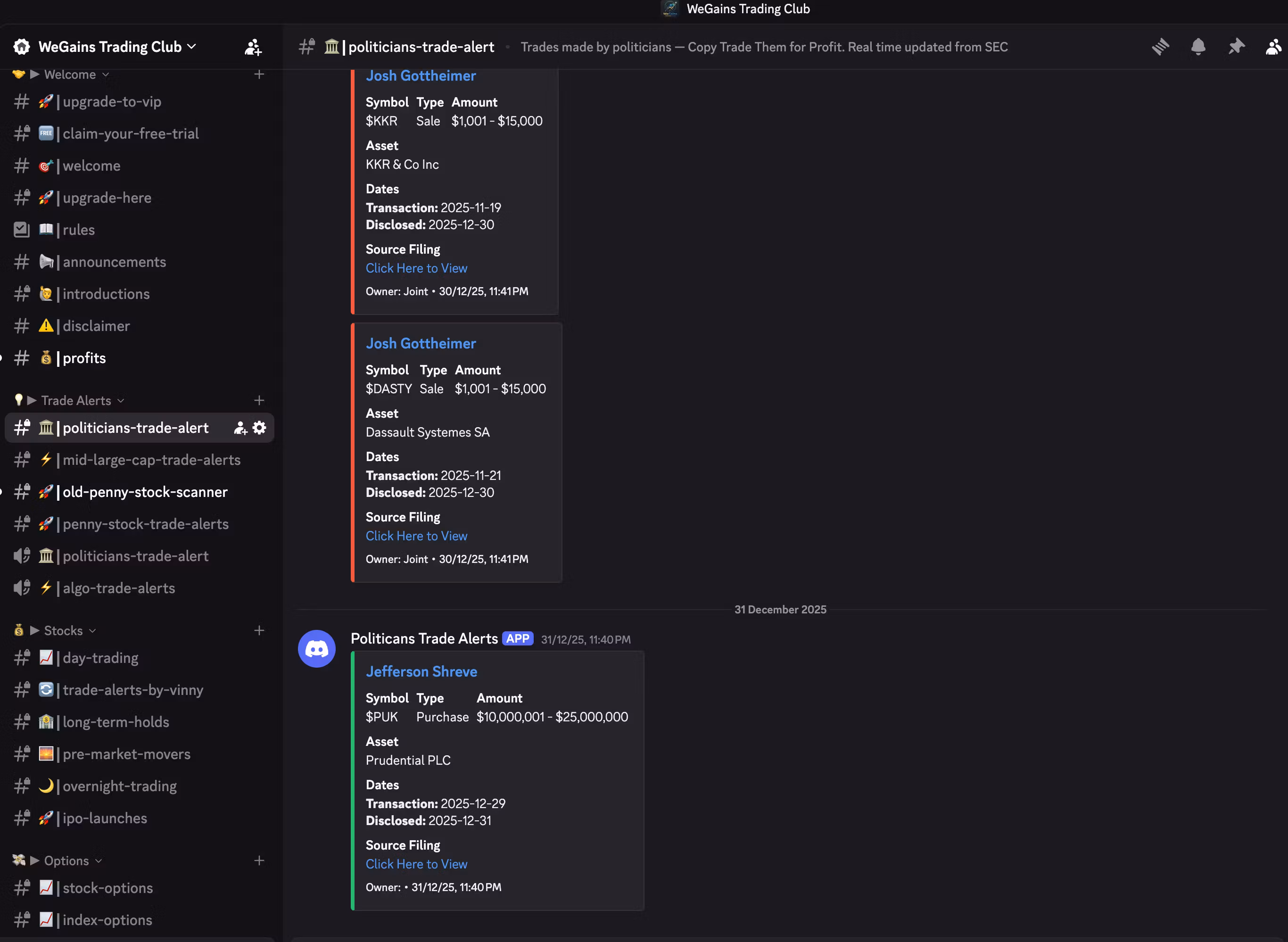Click invite people icon beside server name
Viewport: 1288px width, 942px height.
click(253, 47)
